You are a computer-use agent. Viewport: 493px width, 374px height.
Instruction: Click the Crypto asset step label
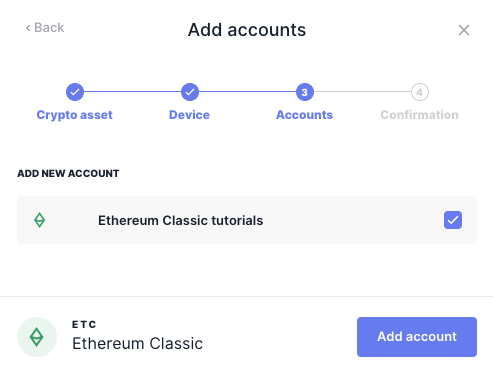75,115
